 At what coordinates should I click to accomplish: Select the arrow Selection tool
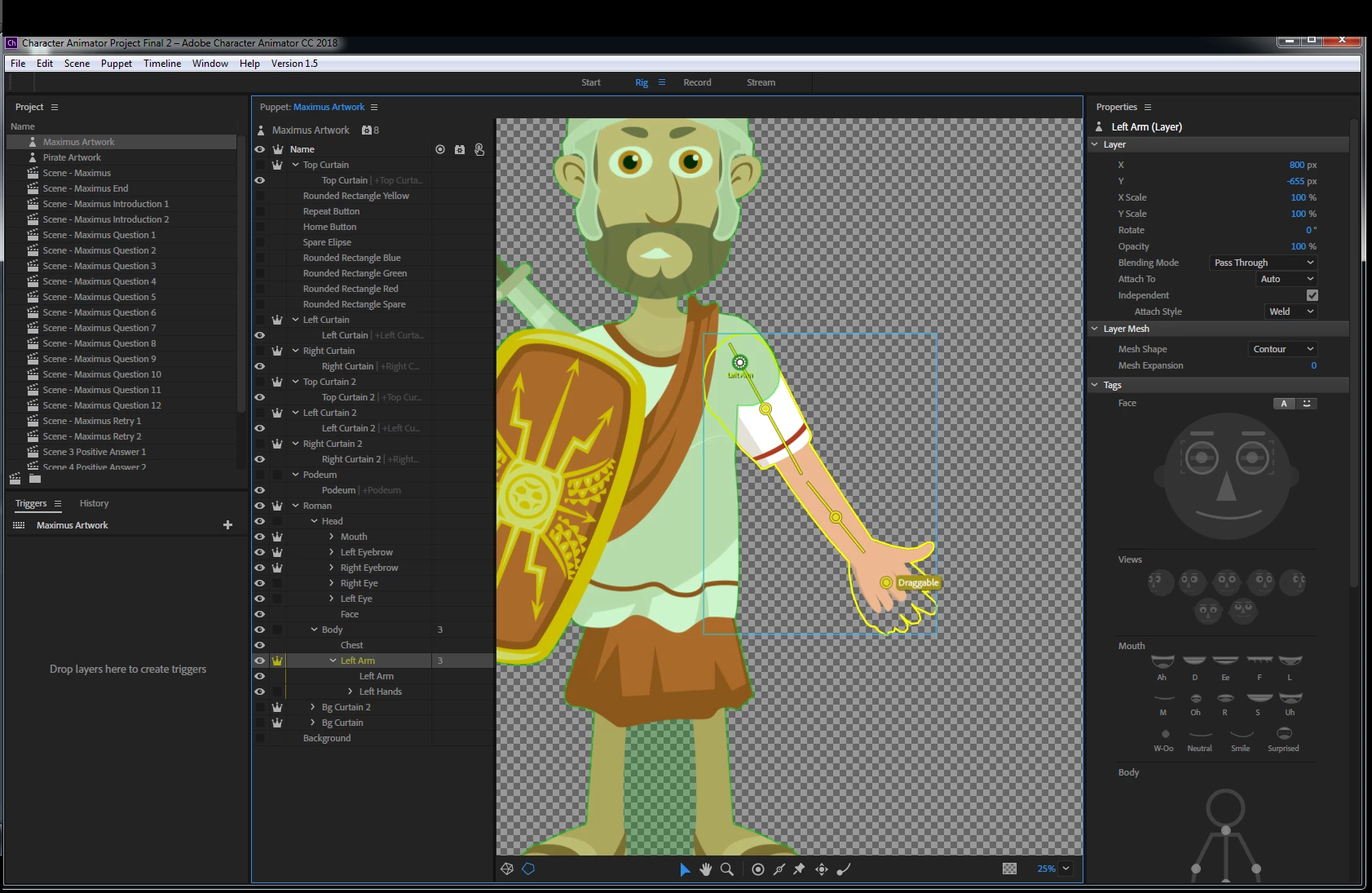(x=685, y=869)
